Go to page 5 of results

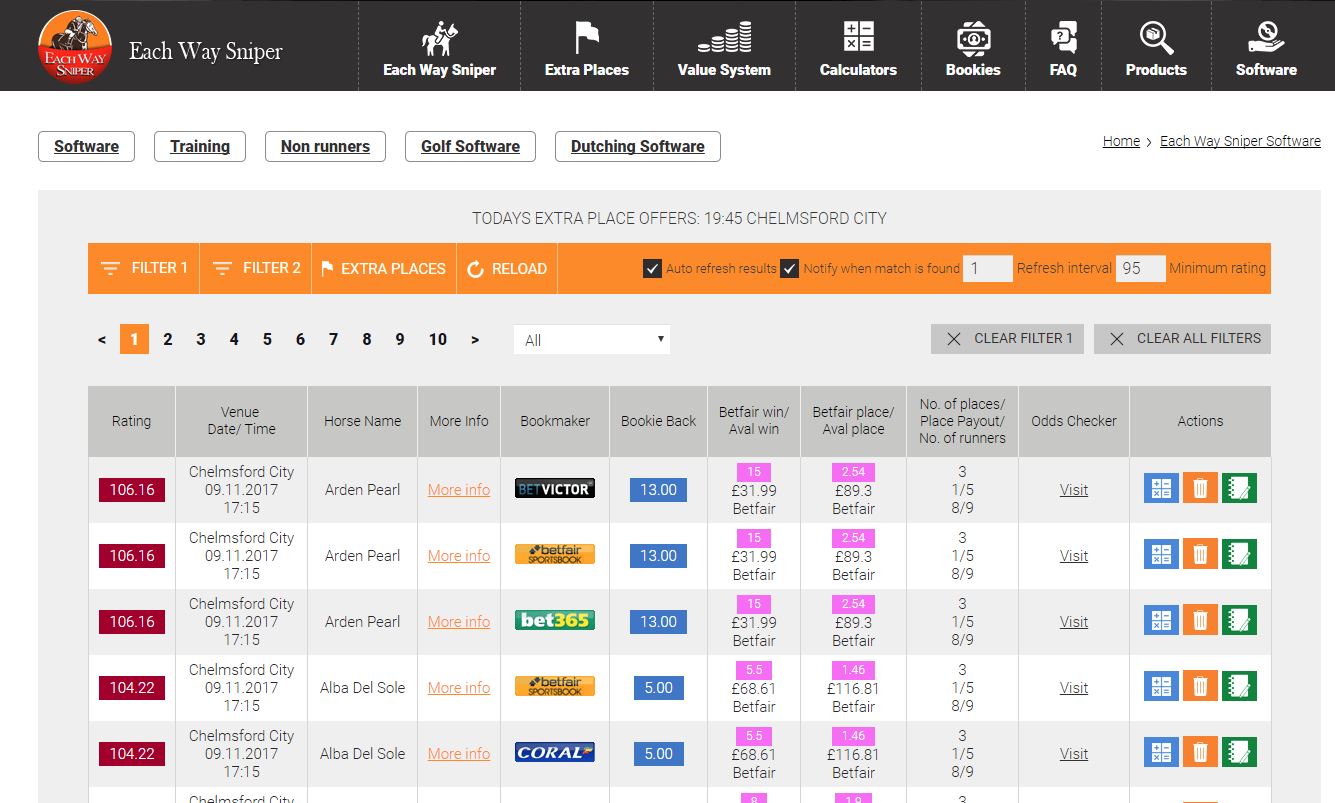click(x=267, y=339)
